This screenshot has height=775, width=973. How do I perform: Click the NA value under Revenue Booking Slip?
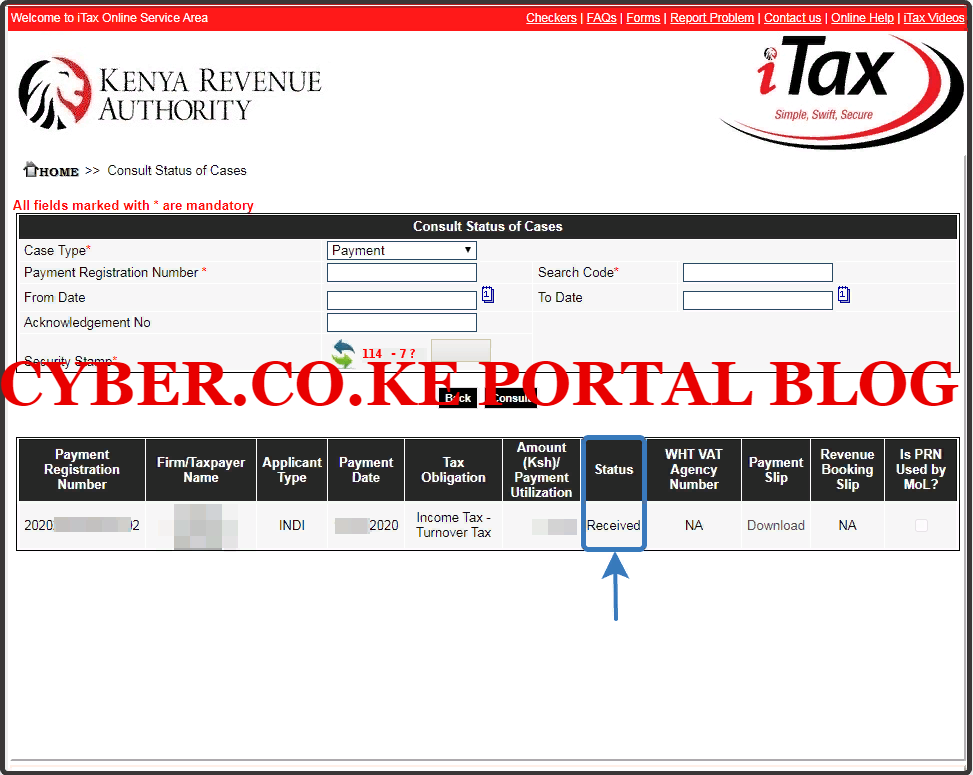click(x=847, y=526)
